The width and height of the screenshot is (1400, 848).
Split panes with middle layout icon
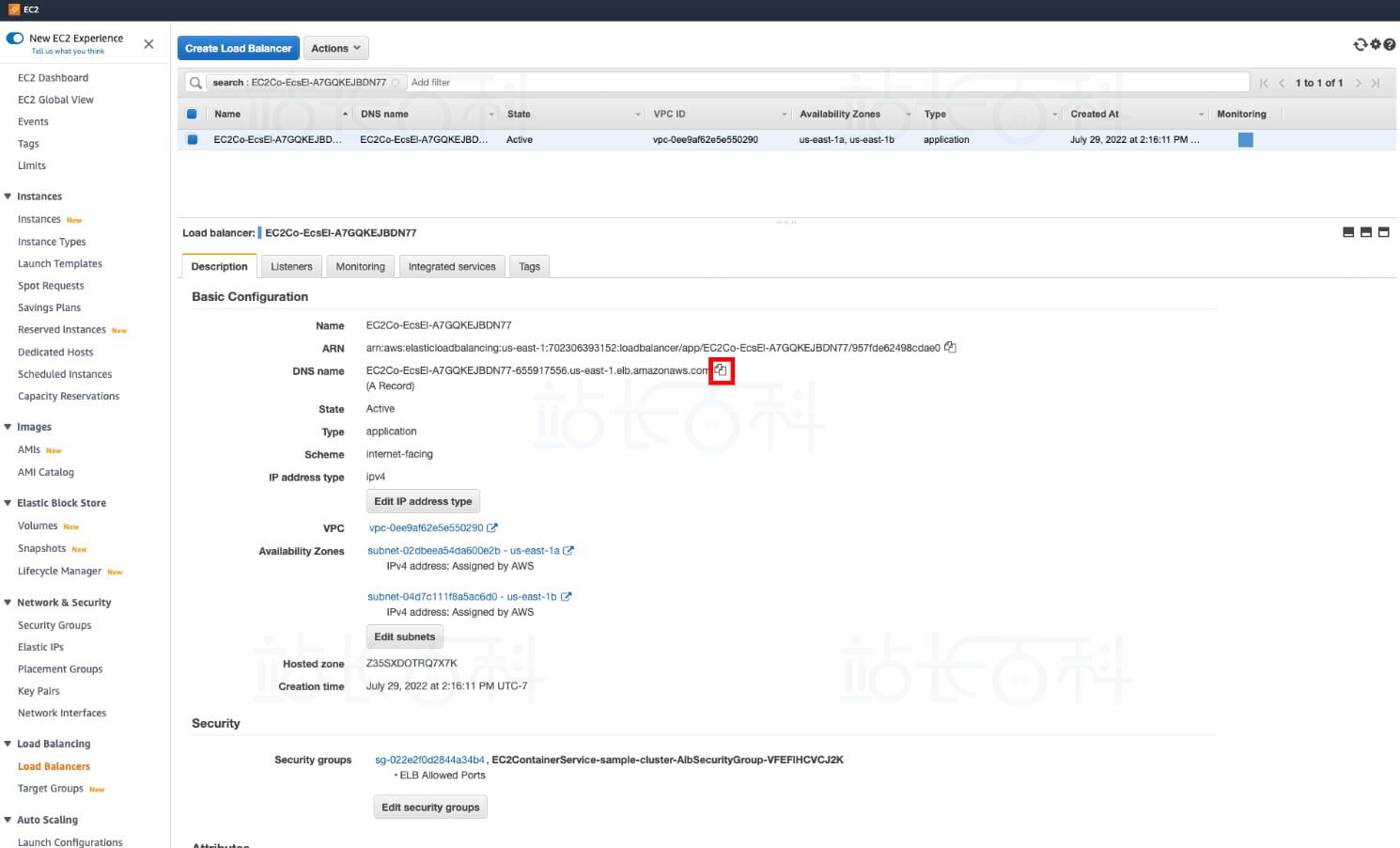(x=1366, y=232)
